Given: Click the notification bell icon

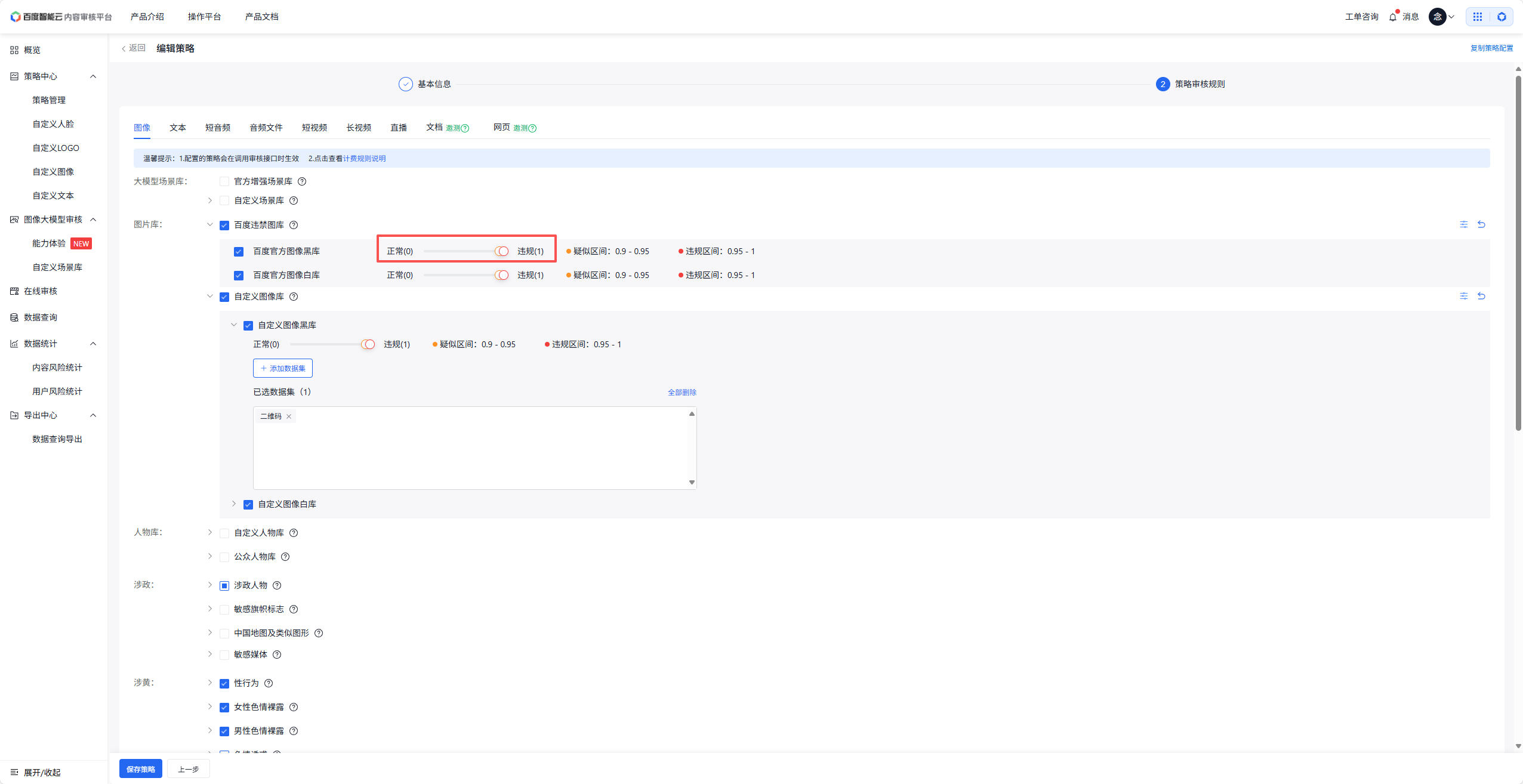Looking at the screenshot, I should pos(1393,17).
